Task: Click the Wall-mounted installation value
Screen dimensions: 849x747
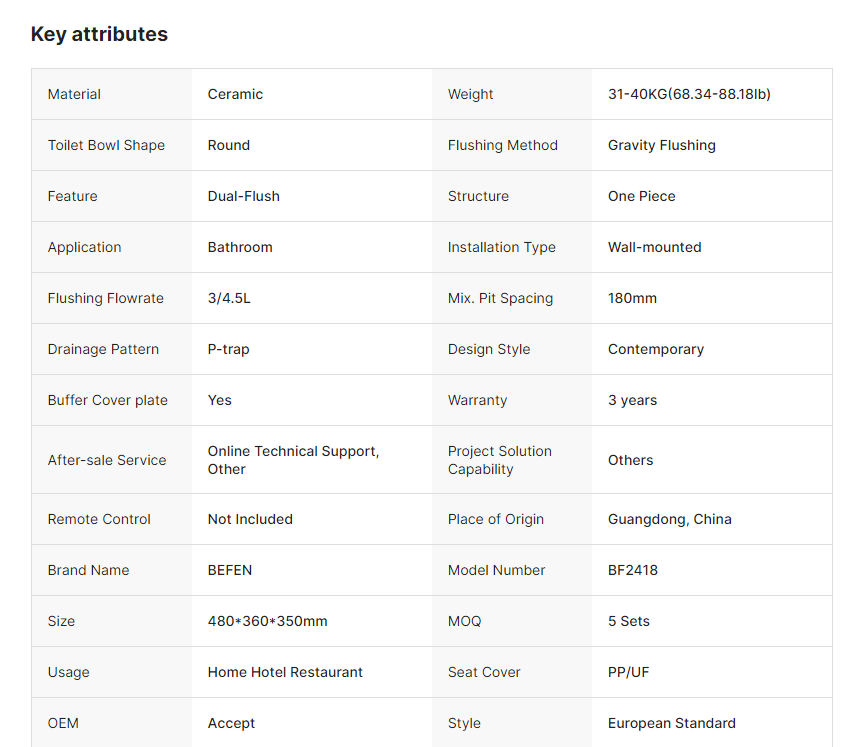Action: 654,247
